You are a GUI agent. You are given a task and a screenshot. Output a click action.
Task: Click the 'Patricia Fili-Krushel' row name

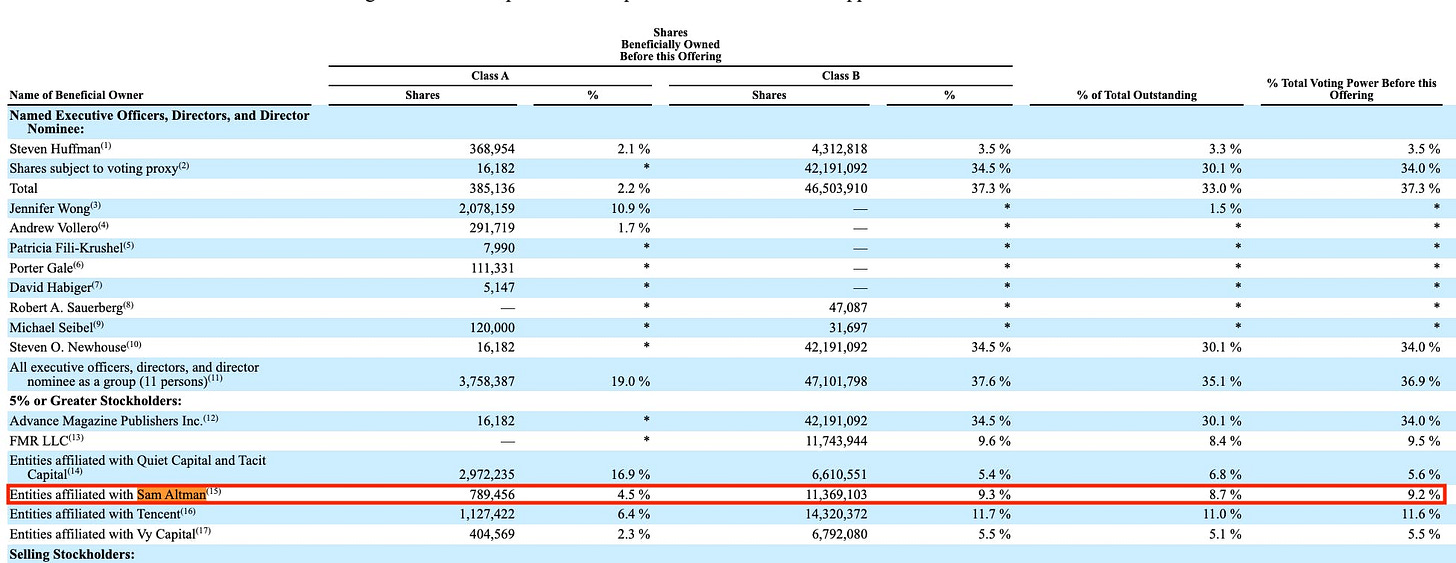tap(71, 247)
